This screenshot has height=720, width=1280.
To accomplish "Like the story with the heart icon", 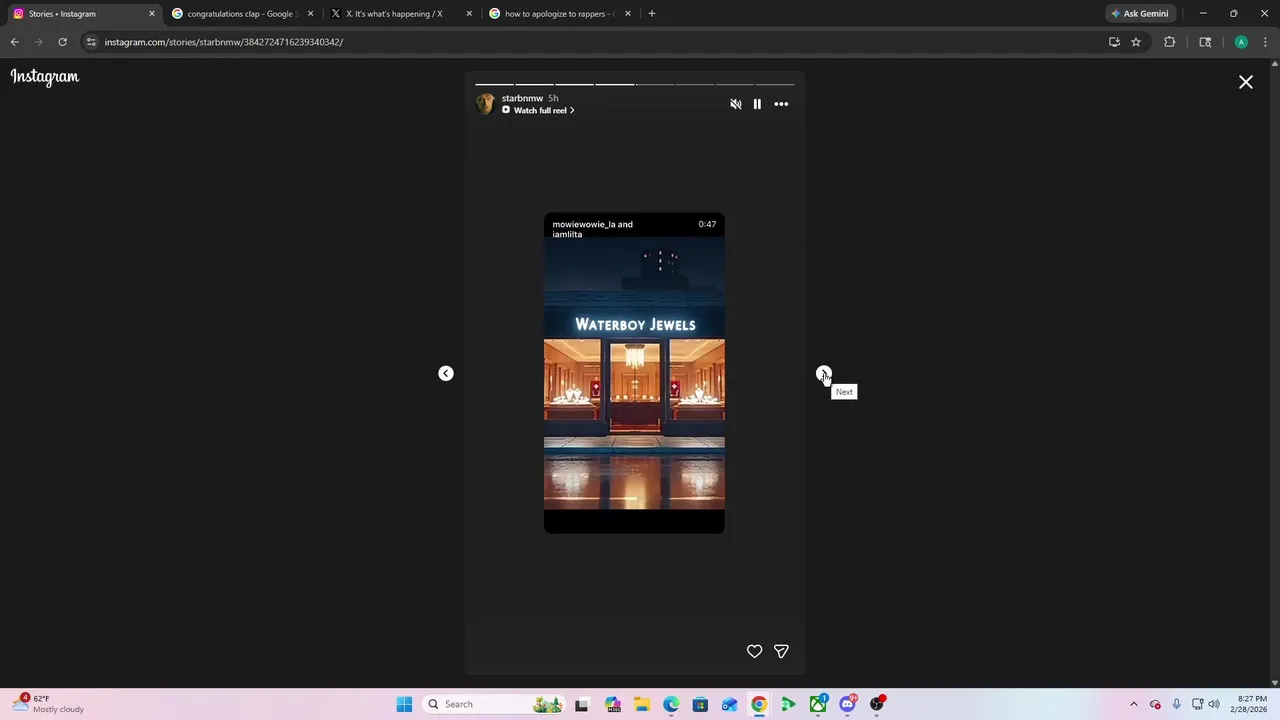I will [755, 651].
